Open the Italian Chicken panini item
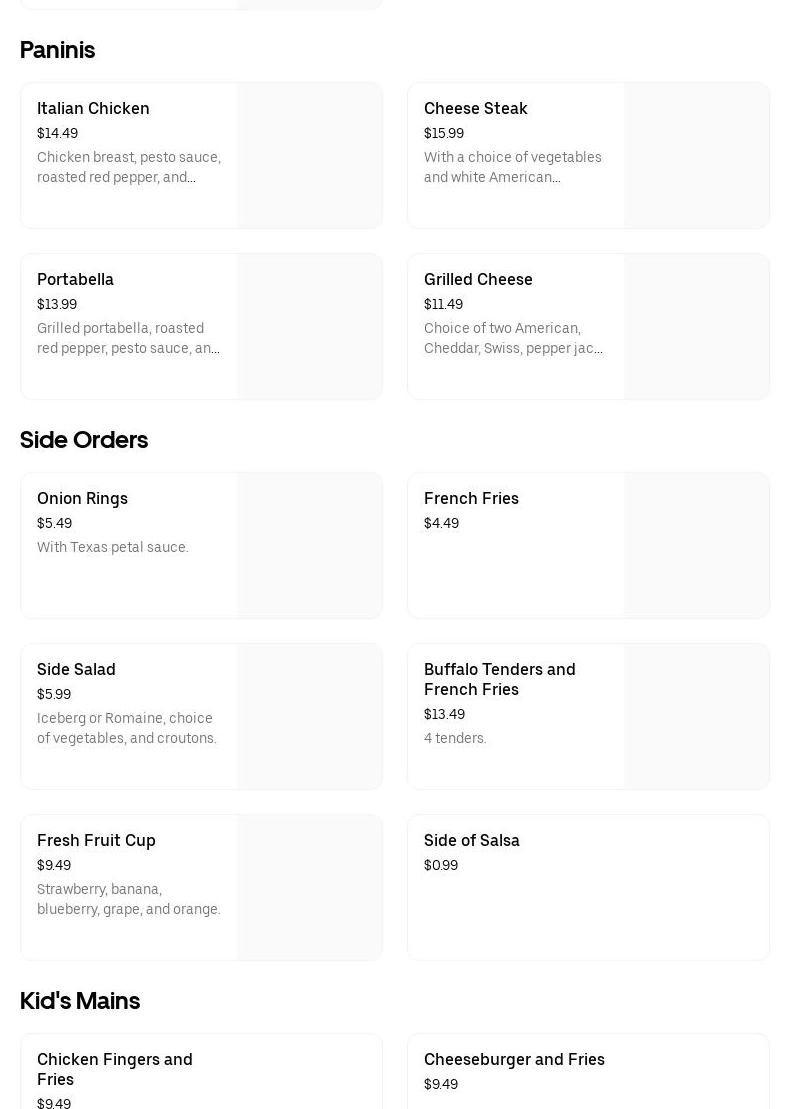 [x=93, y=108]
